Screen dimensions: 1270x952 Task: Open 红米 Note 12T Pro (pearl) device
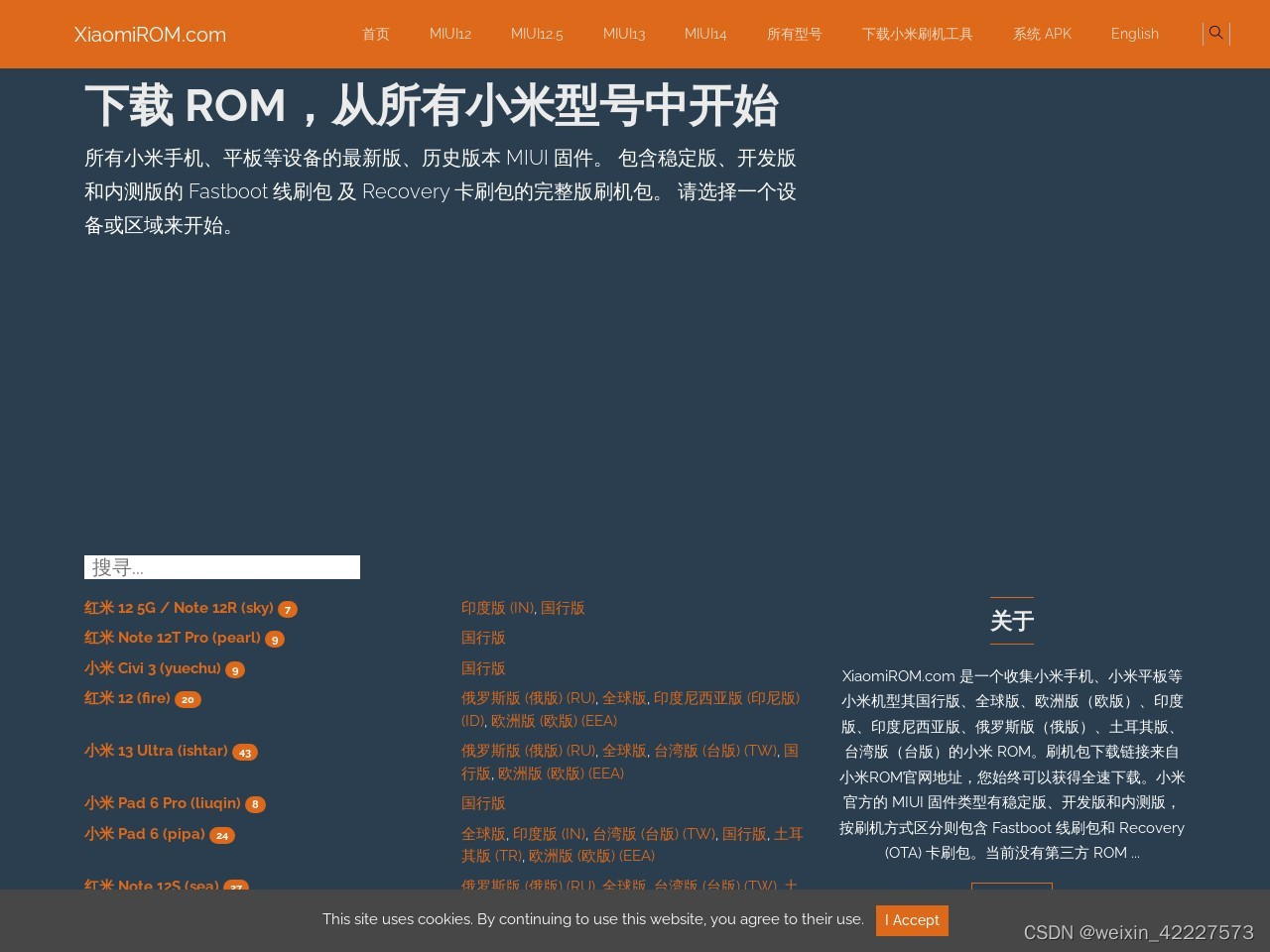click(173, 638)
